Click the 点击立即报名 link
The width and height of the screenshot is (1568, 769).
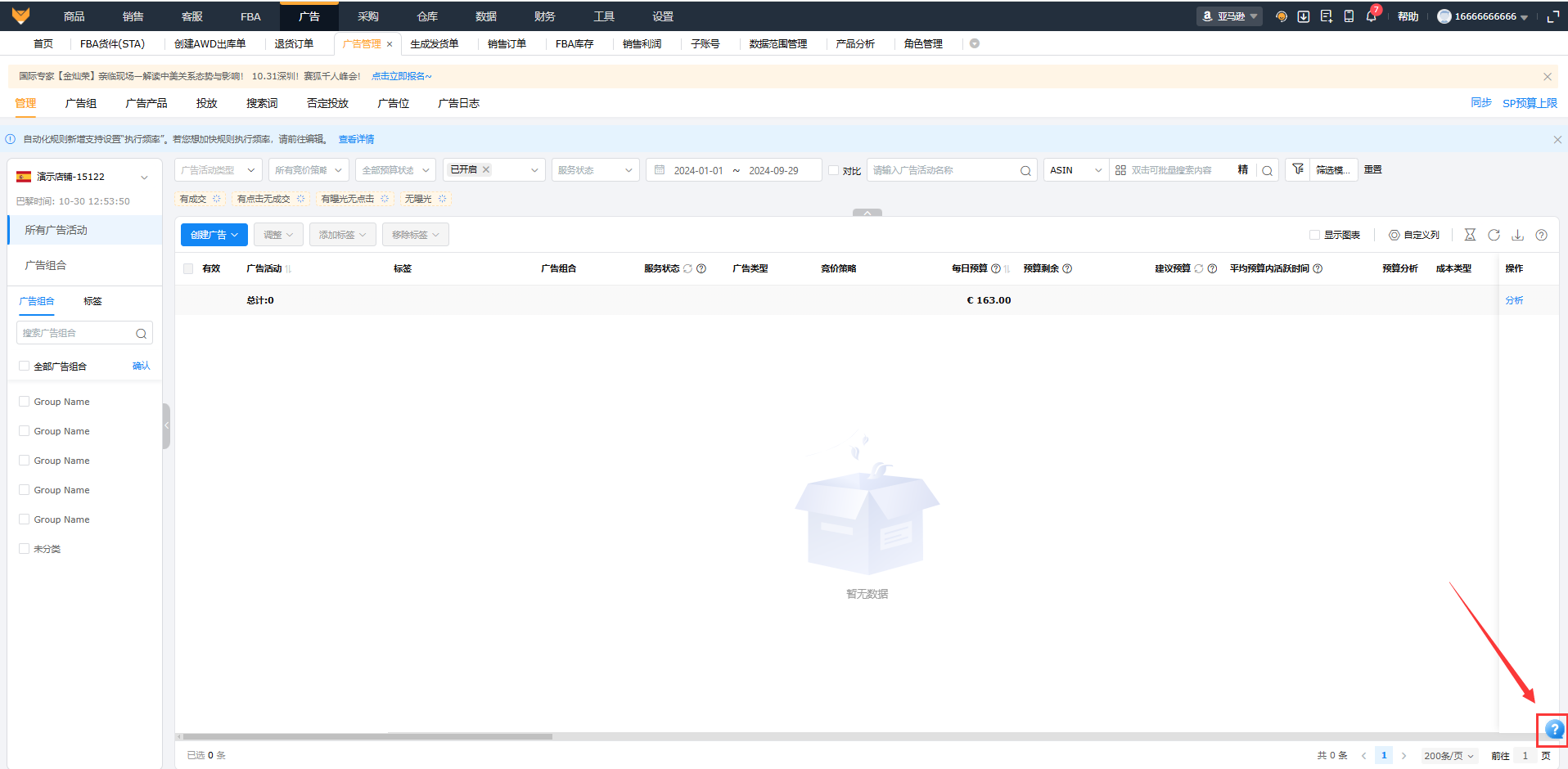coord(401,76)
